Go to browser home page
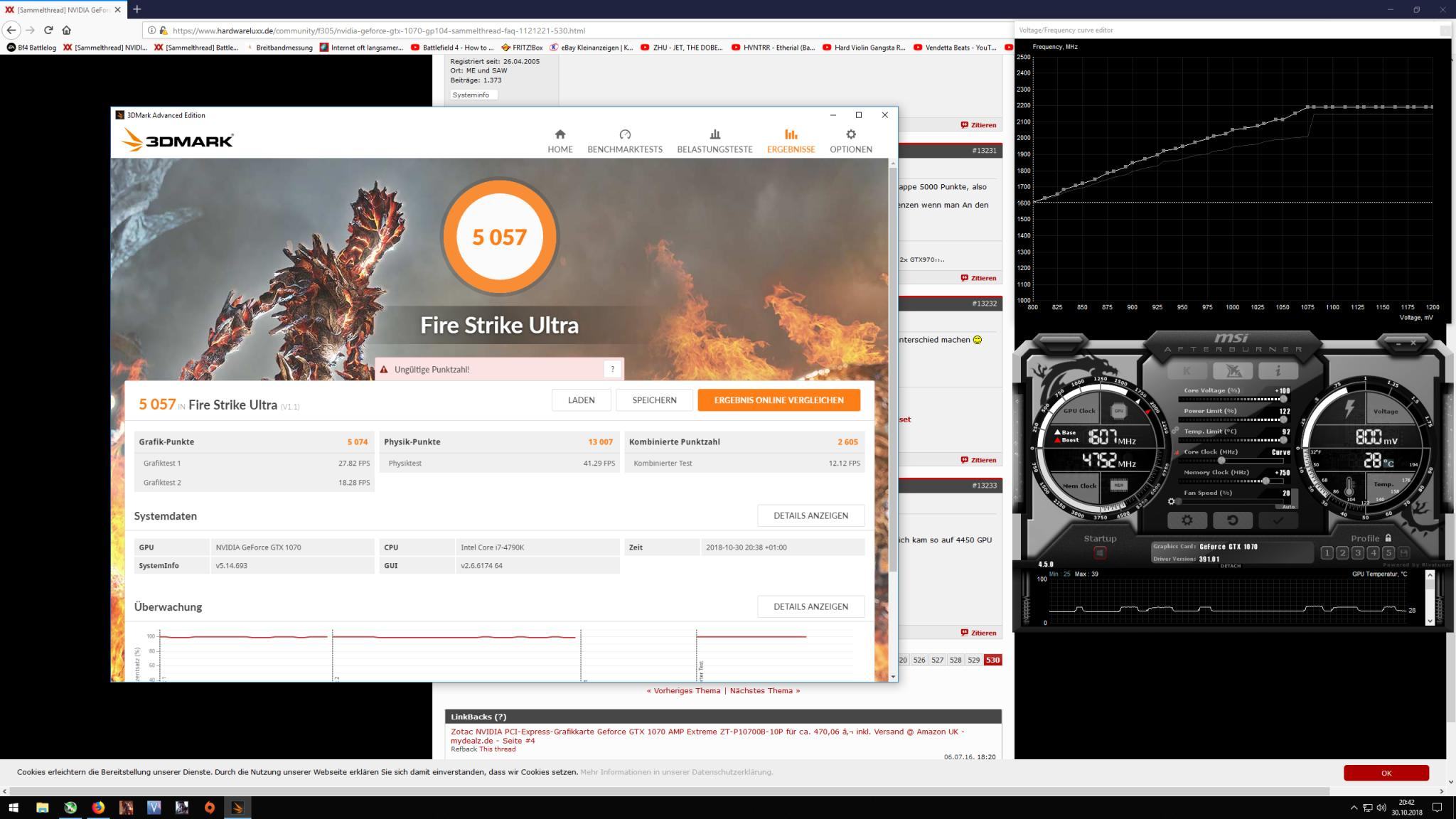The height and width of the screenshot is (819, 1456). pyautogui.click(x=67, y=30)
